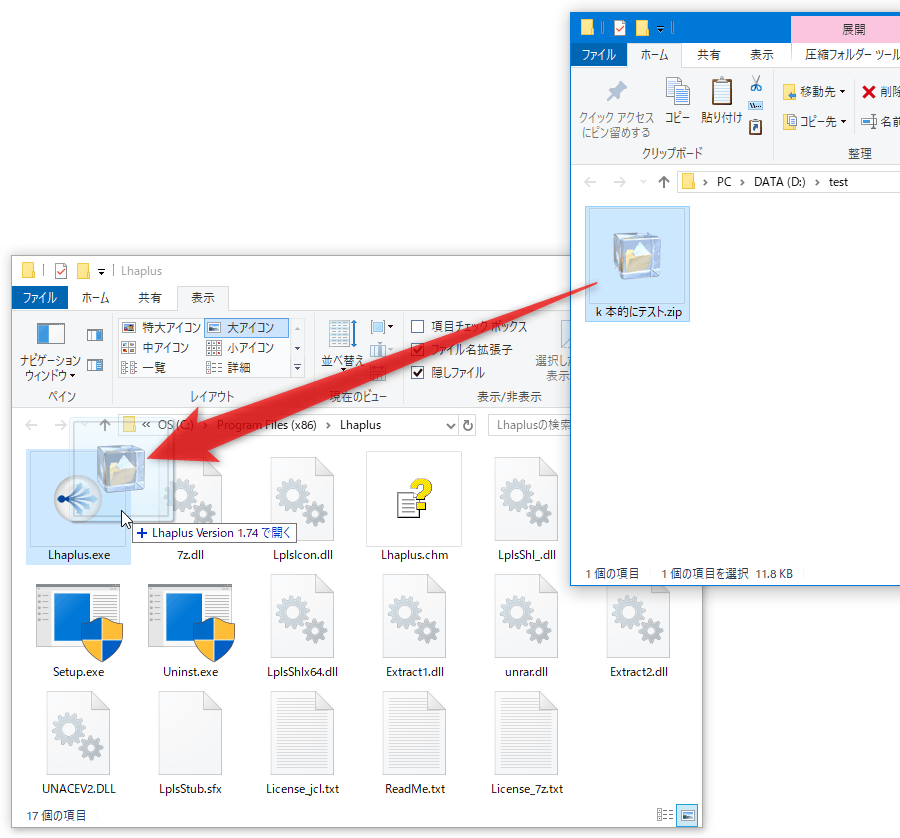900x838 pixels.
Task: Select the ReadMe.txt file icon
Action: [x=414, y=733]
